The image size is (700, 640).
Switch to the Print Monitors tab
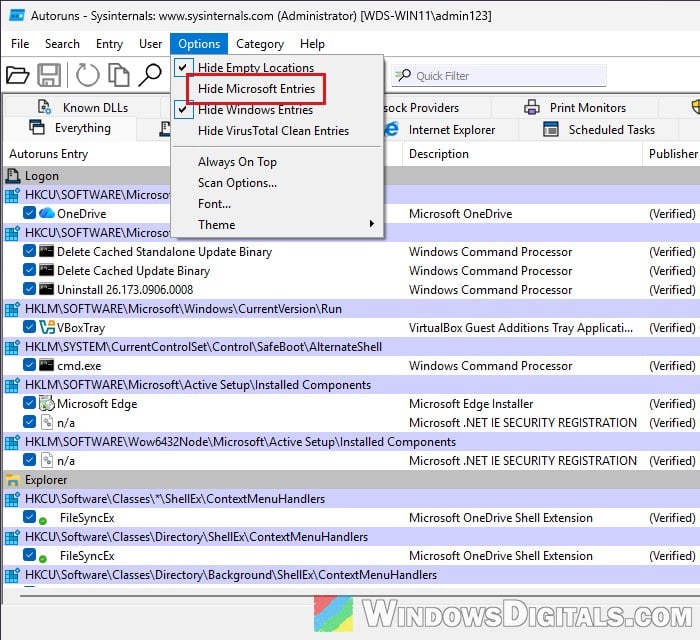(575, 108)
